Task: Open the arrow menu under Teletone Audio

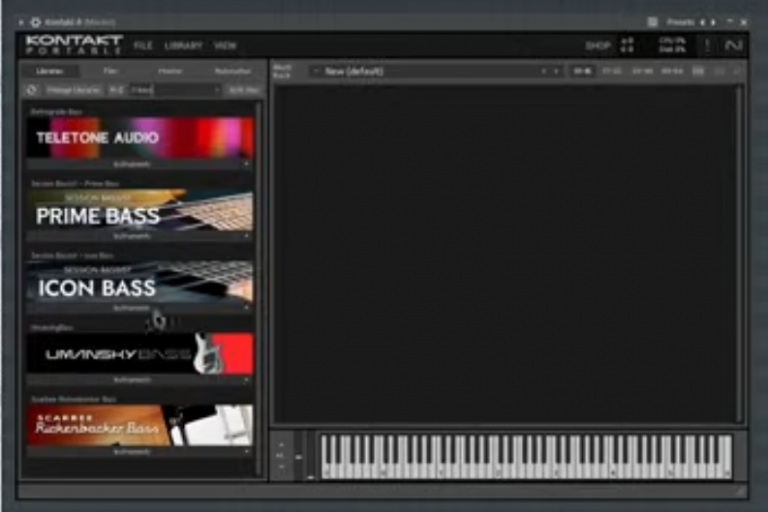Action: [x=246, y=165]
